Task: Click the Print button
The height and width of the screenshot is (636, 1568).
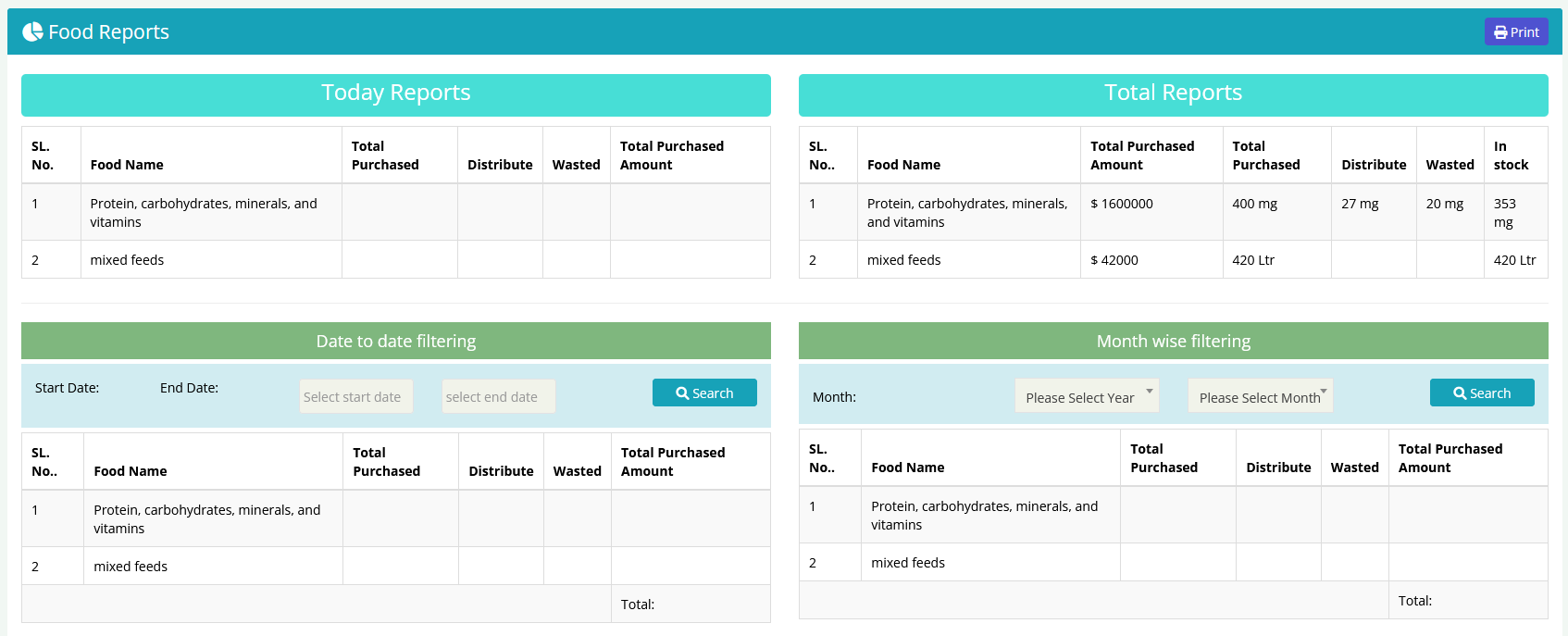Action: coord(1516,32)
